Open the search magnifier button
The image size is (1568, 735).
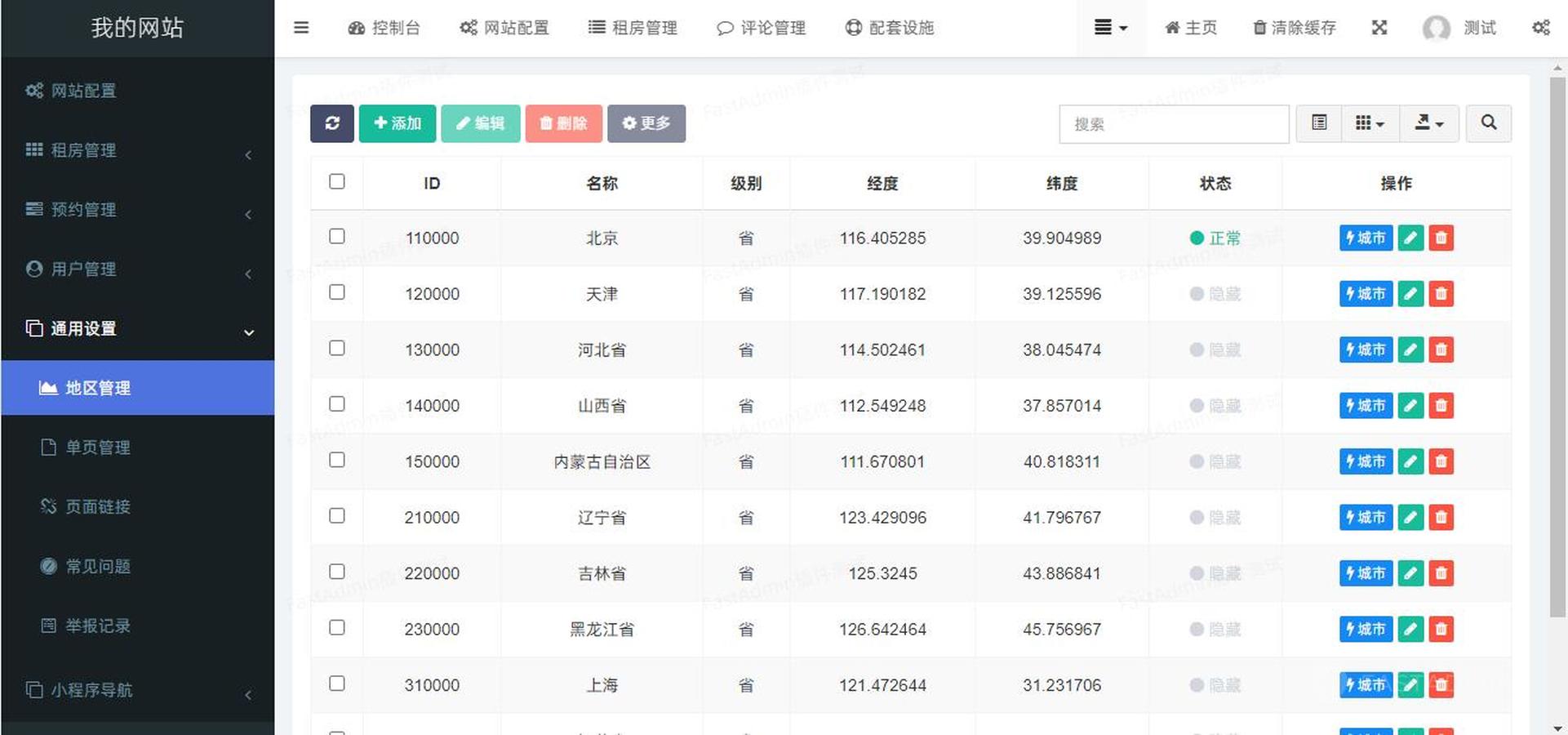1488,123
